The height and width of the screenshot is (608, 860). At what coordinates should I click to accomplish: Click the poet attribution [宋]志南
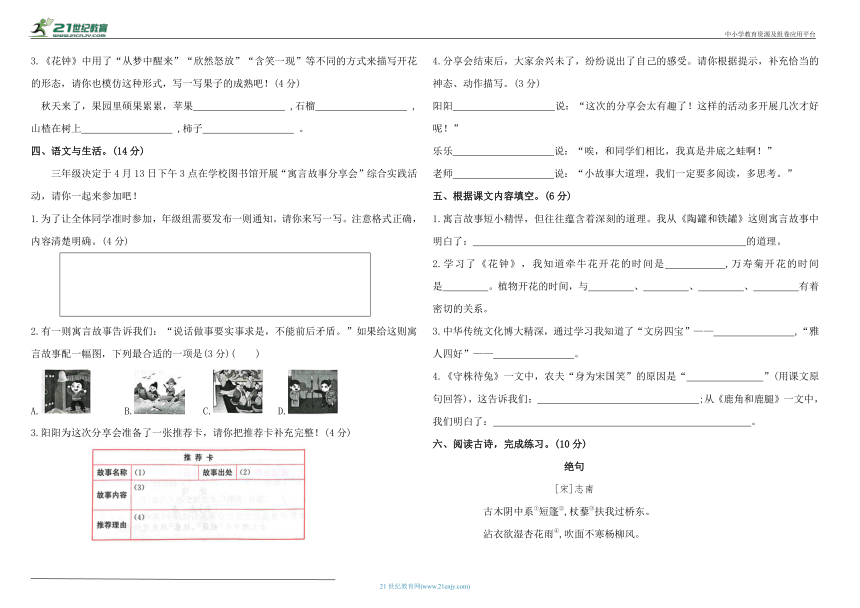pyautogui.click(x=574, y=489)
